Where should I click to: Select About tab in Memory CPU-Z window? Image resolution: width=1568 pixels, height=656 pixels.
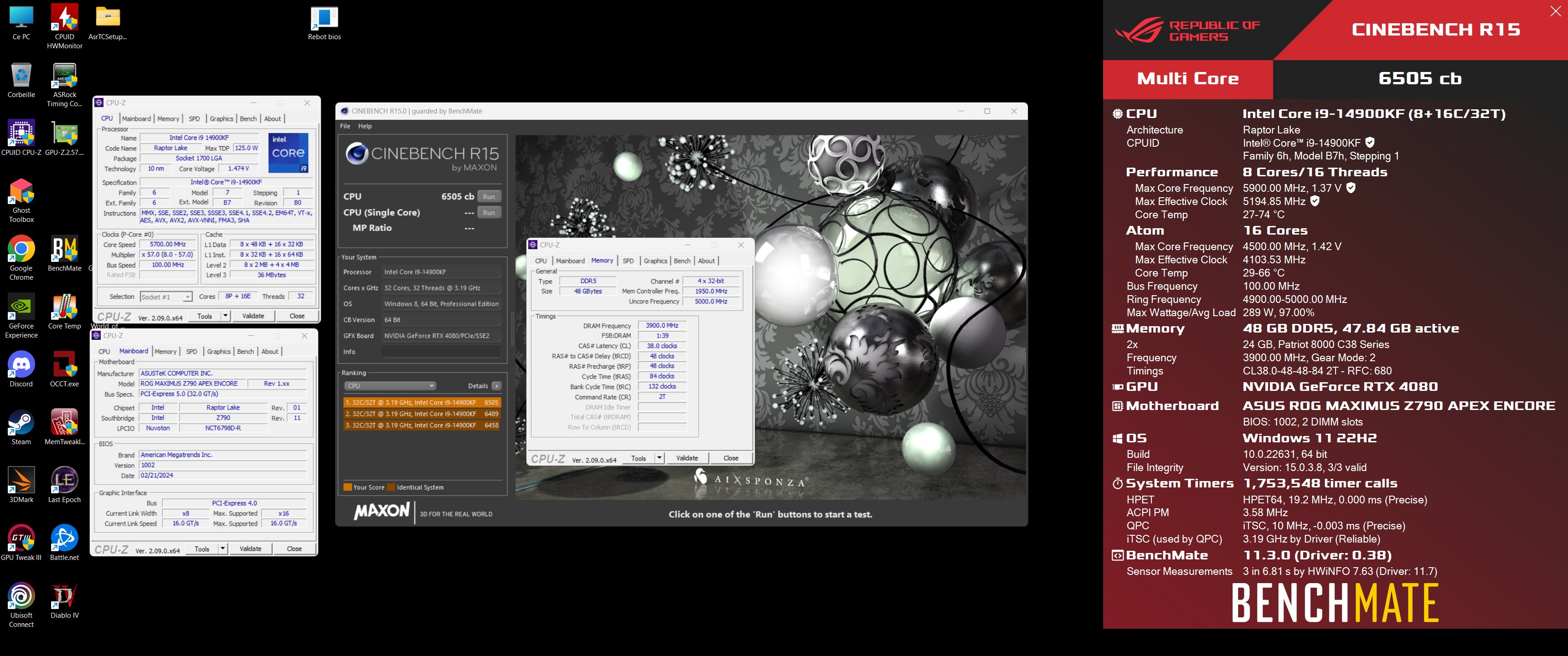pos(706,261)
